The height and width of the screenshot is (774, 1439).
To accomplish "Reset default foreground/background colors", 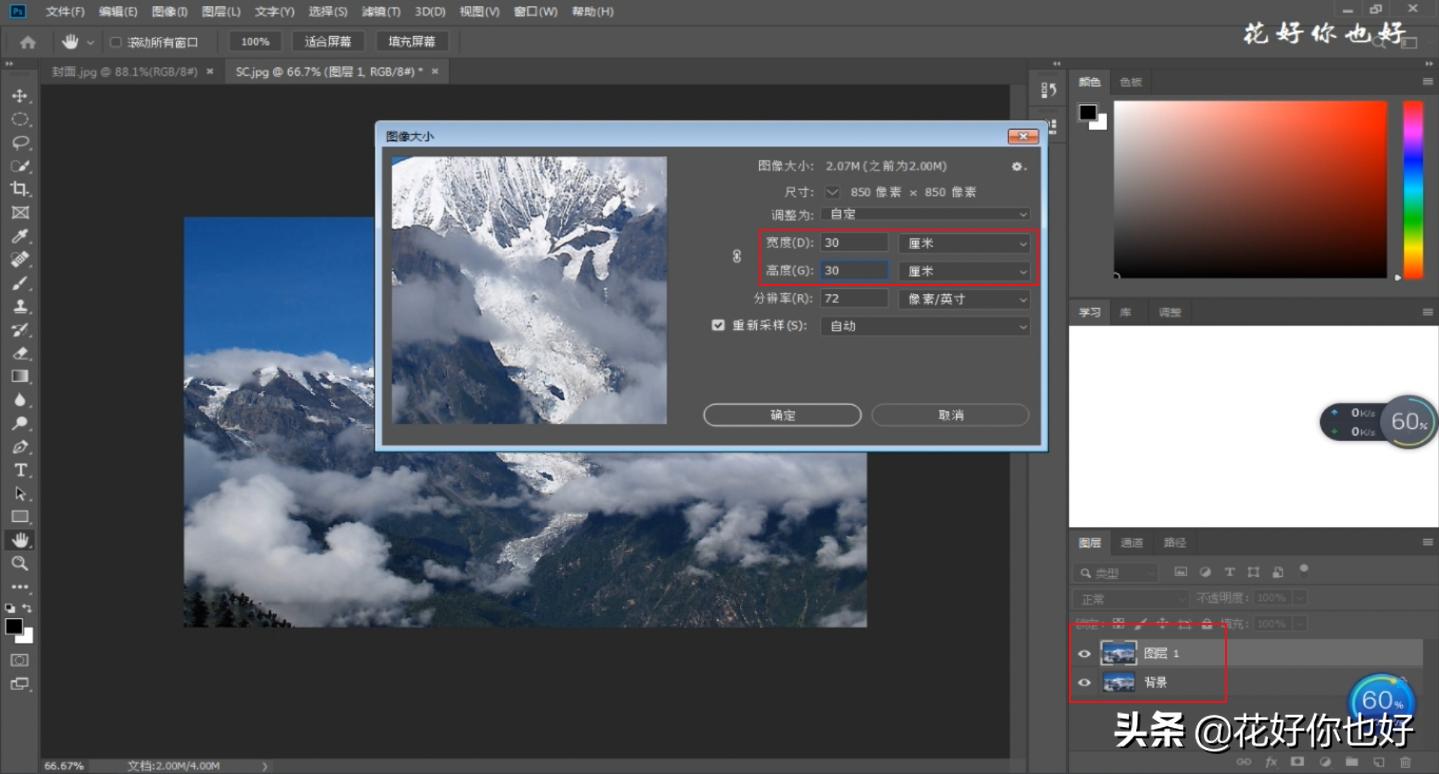I will (x=10, y=608).
